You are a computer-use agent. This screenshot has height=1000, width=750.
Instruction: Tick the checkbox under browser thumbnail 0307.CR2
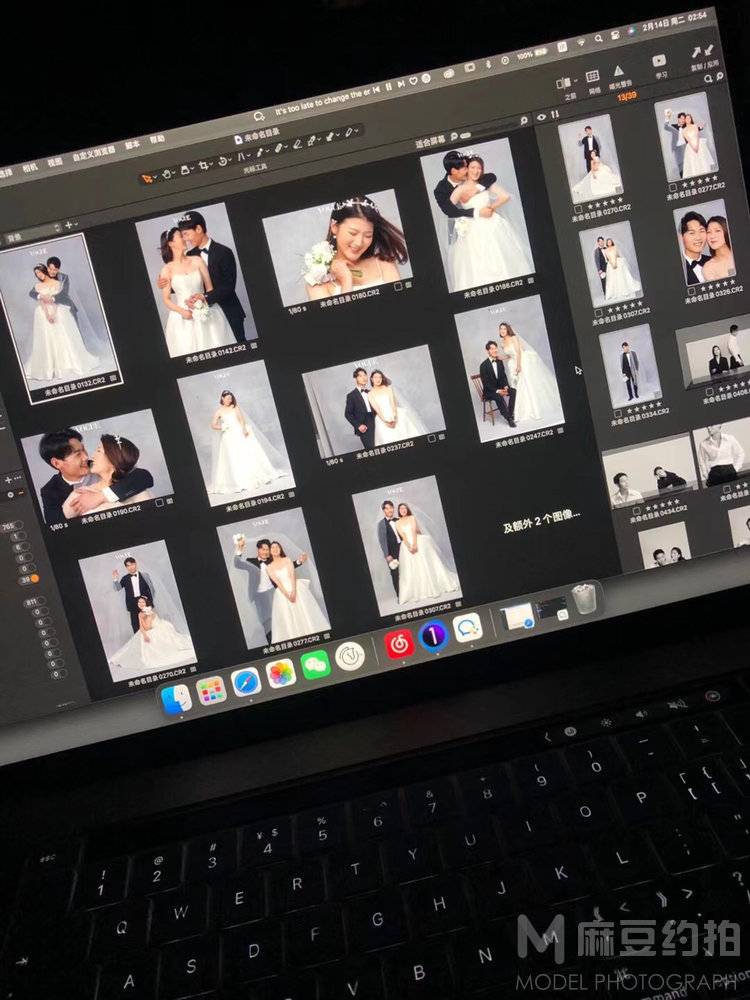point(598,313)
